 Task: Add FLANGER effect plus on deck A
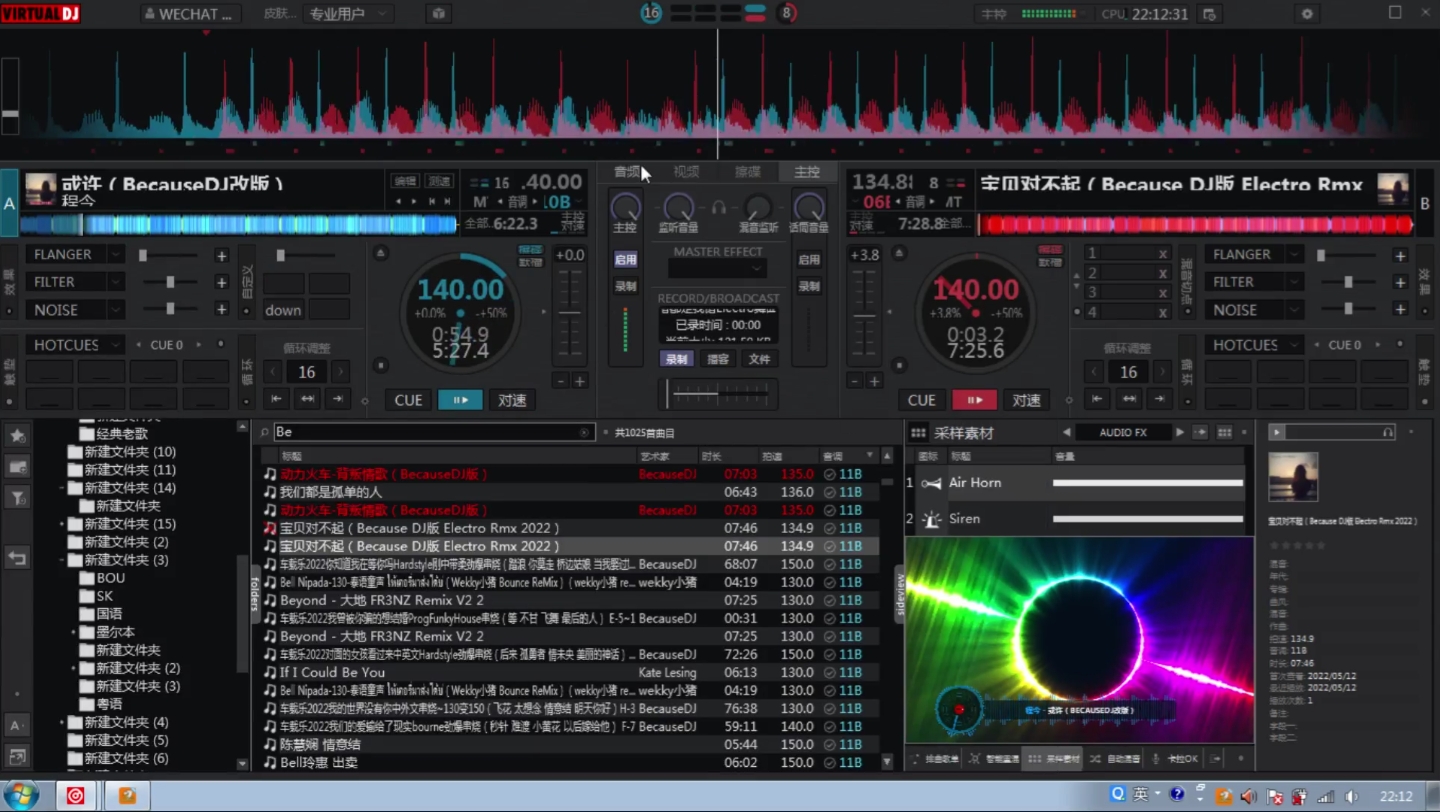[x=221, y=256]
